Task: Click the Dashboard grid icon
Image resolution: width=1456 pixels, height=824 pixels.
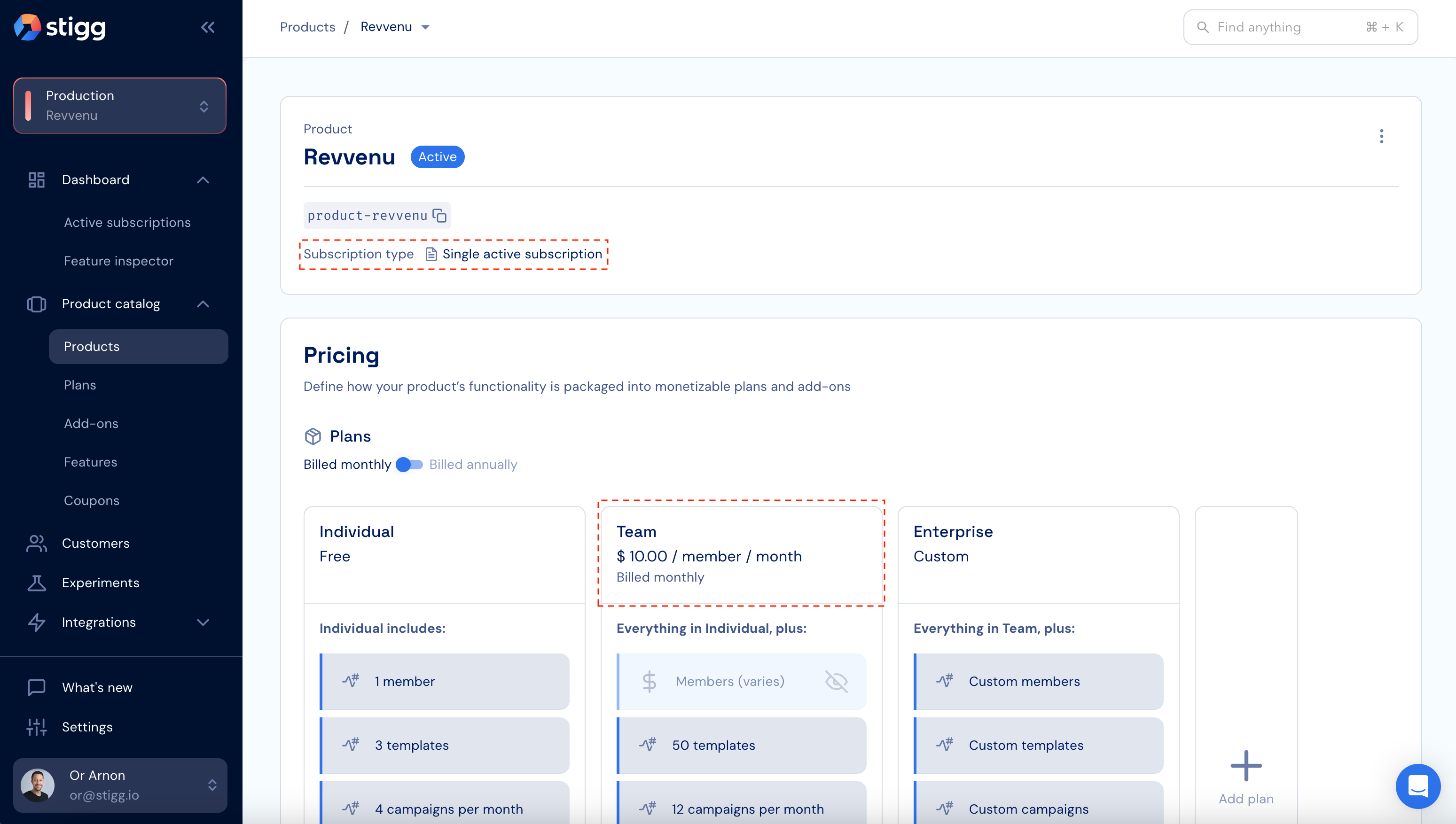Action: click(36, 180)
